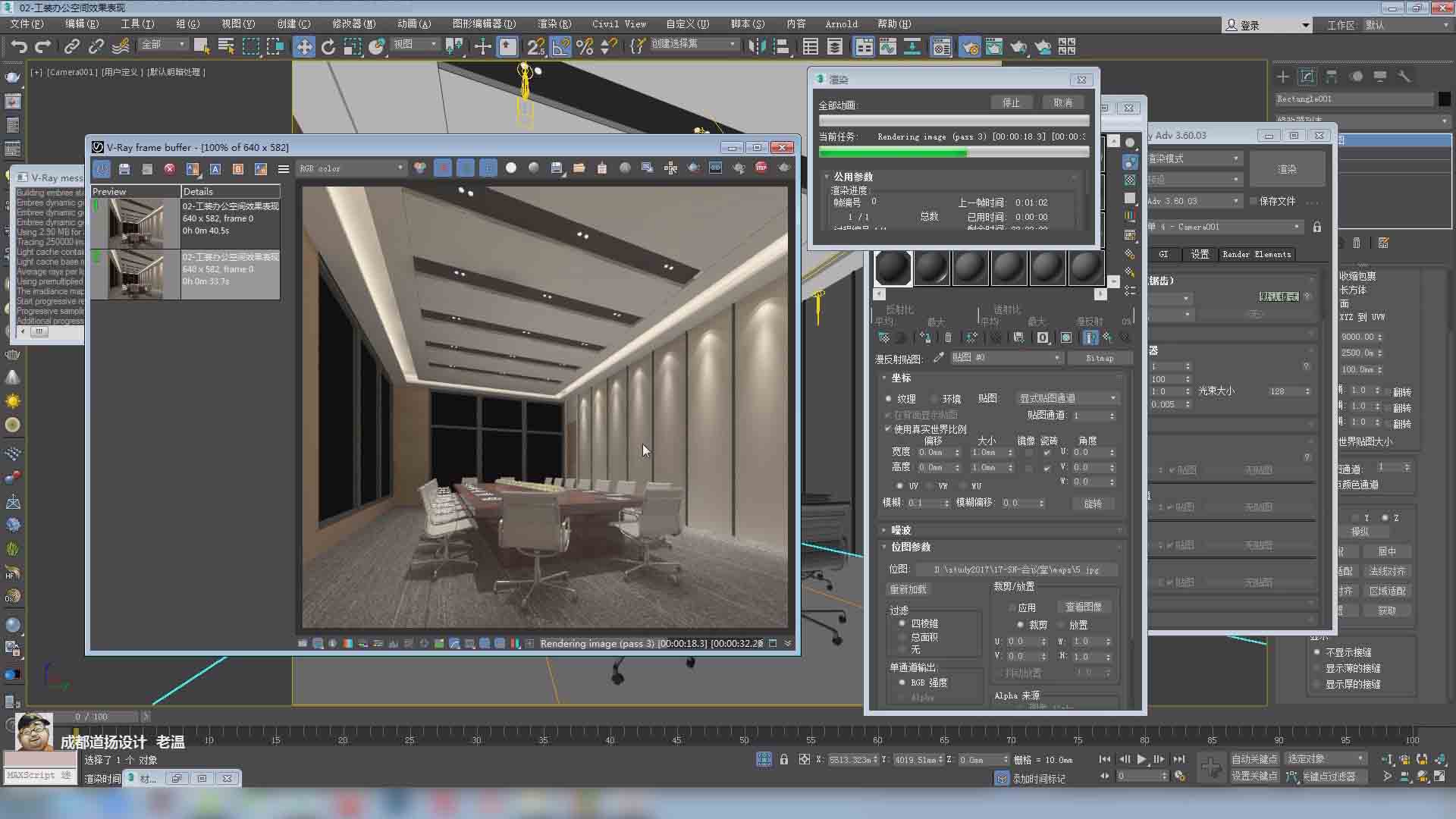Enable the 保存文件 checkbox
This screenshot has width=1456, height=819.
(1253, 201)
